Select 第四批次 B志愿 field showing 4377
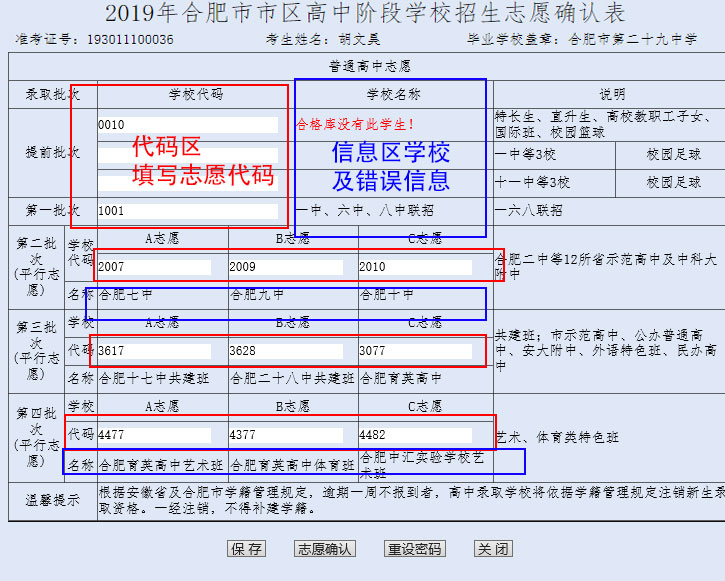 pyautogui.click(x=286, y=435)
